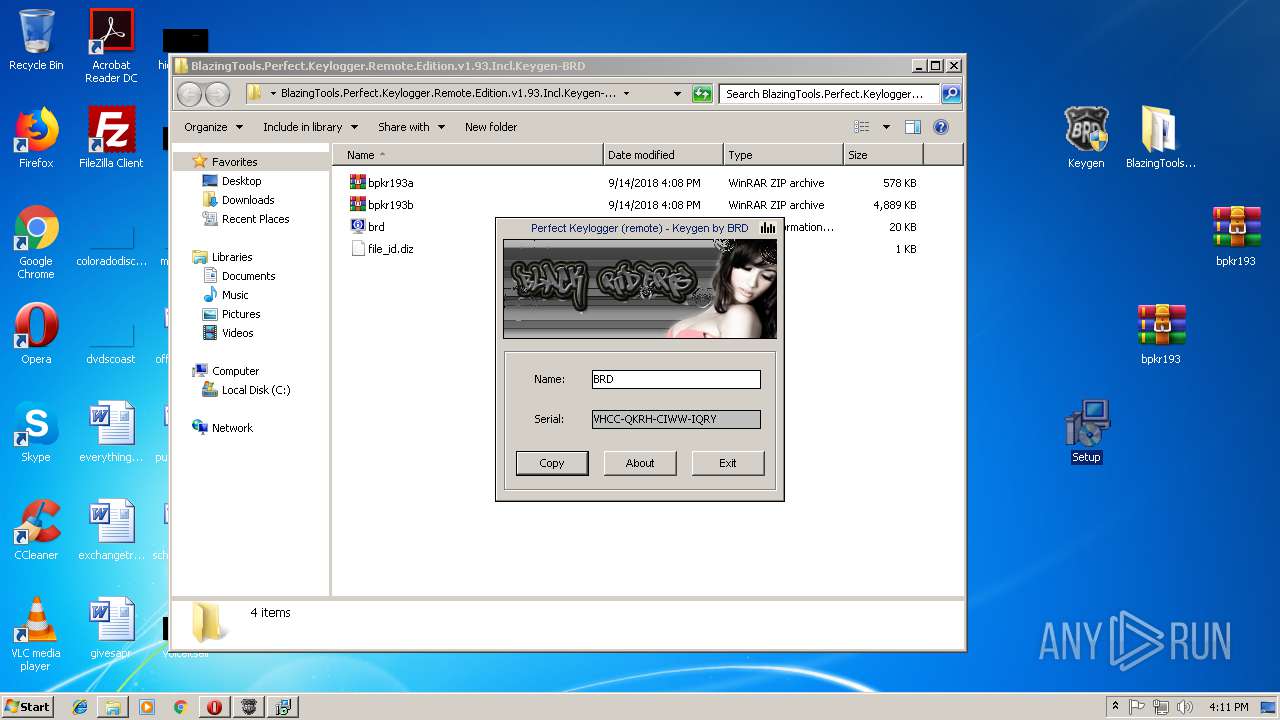Click the New folder button
This screenshot has width=1280, height=720.
(x=491, y=127)
